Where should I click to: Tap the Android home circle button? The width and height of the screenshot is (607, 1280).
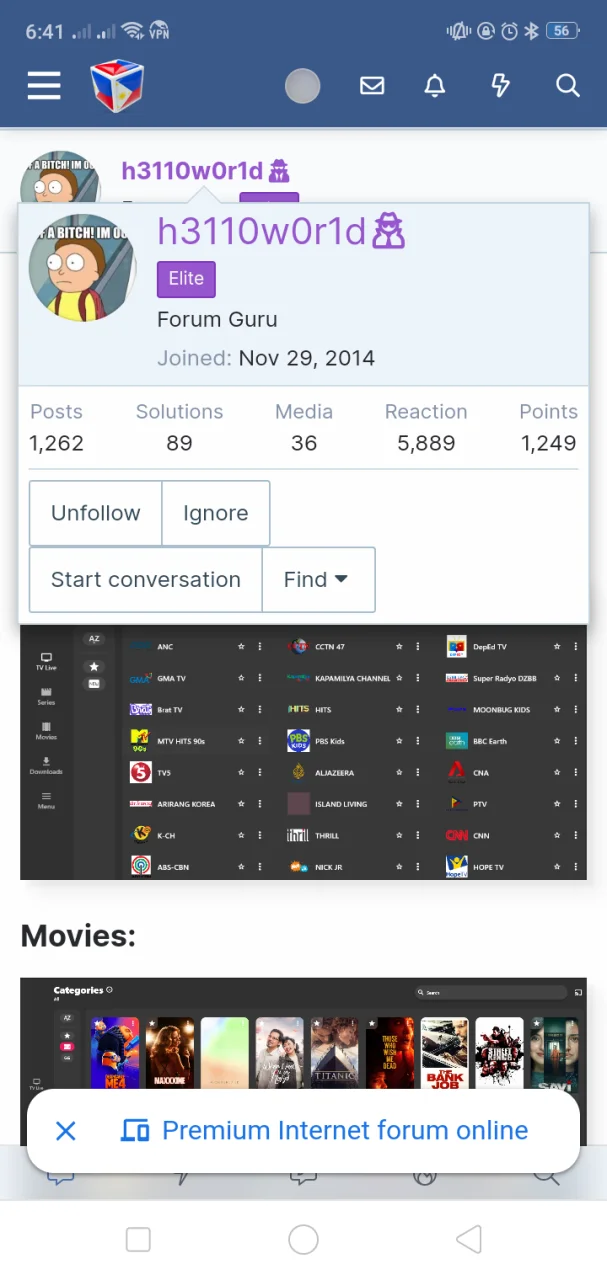point(303,1240)
